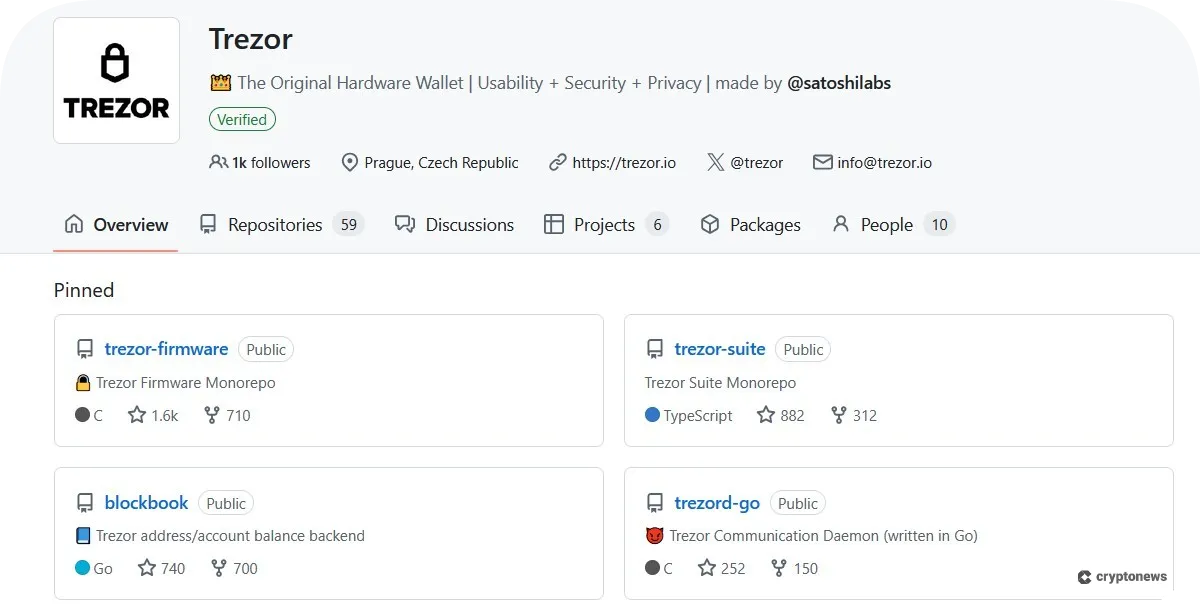The width and height of the screenshot is (1200, 614).
Task: Click the repository book icon beside trezor-firmware
Action: point(84,348)
